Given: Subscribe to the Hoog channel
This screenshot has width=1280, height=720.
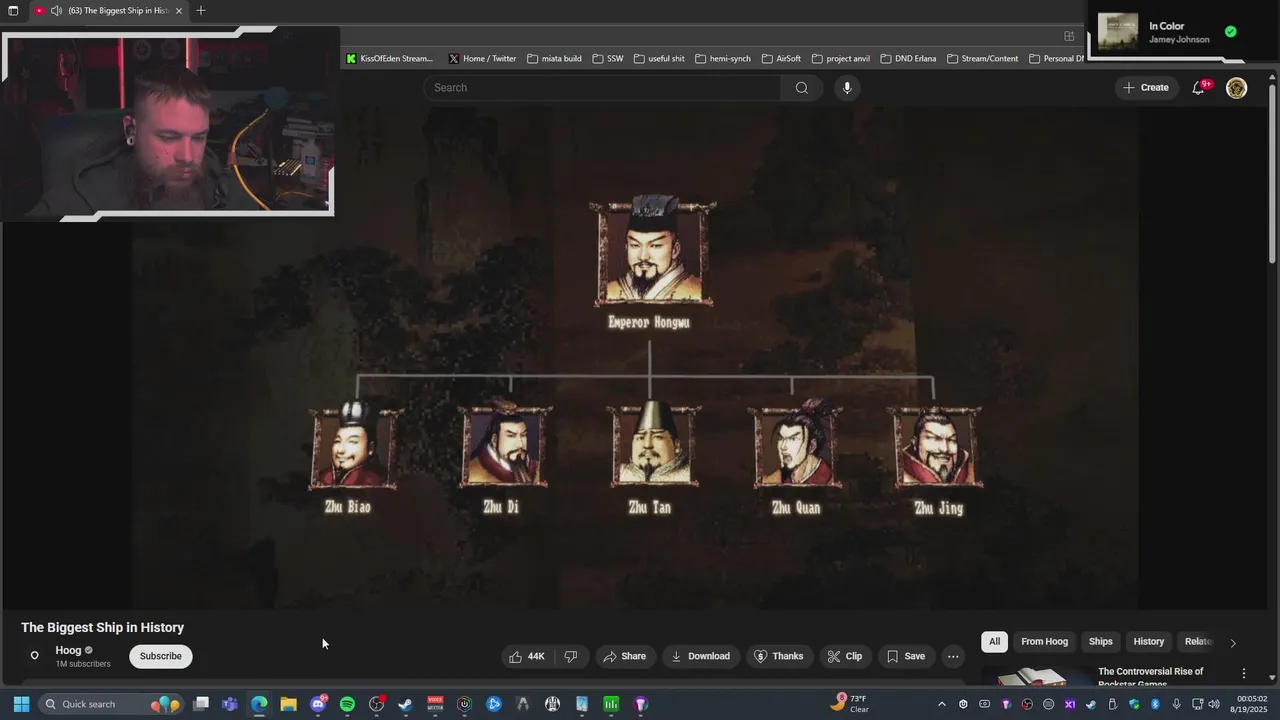Looking at the screenshot, I should 160,656.
